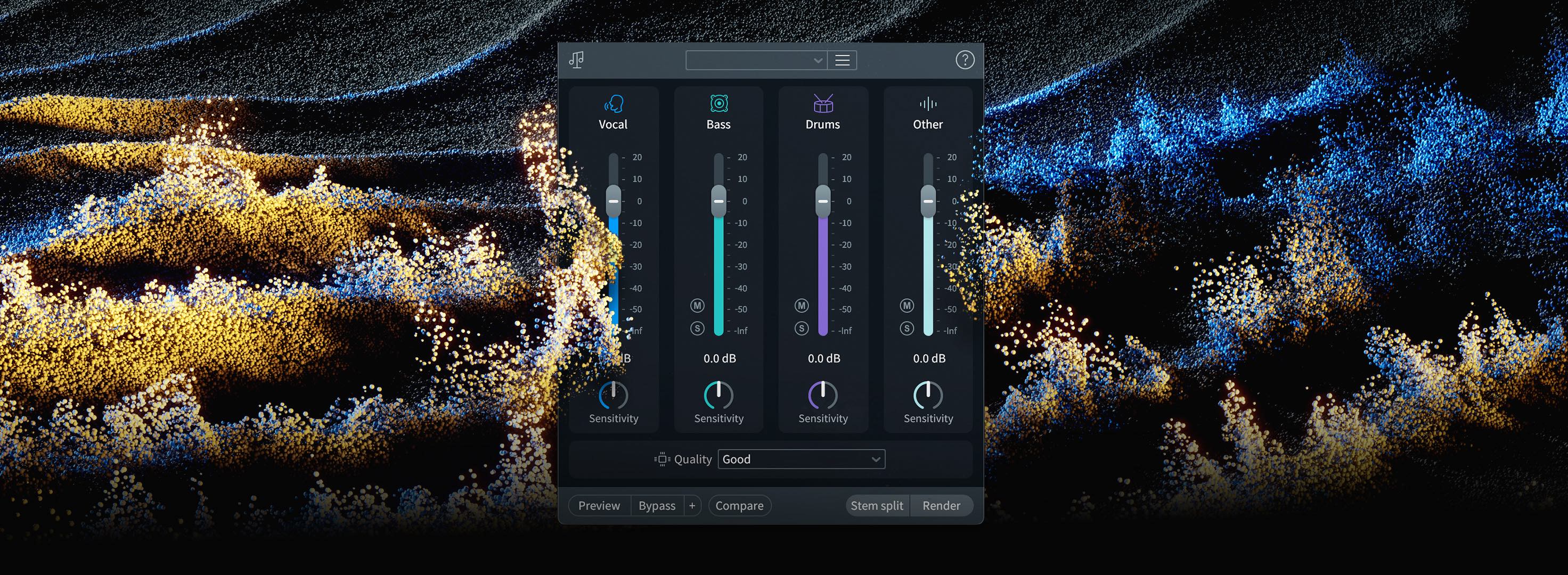Click the Other 0.0 dB gain value
Viewport: 1568px width, 575px height.
[x=929, y=358]
